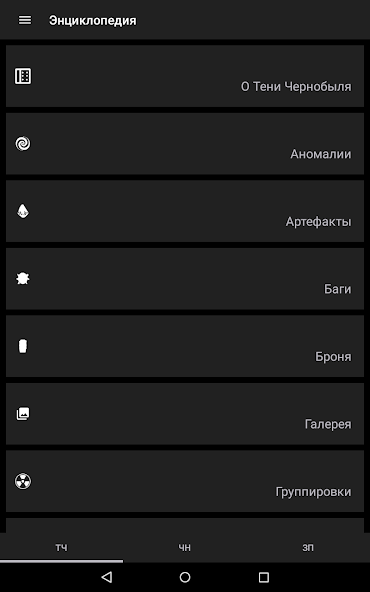Tap the spiral Anomalies icon
Viewport: 370px width, 592px height.
(x=23, y=143)
